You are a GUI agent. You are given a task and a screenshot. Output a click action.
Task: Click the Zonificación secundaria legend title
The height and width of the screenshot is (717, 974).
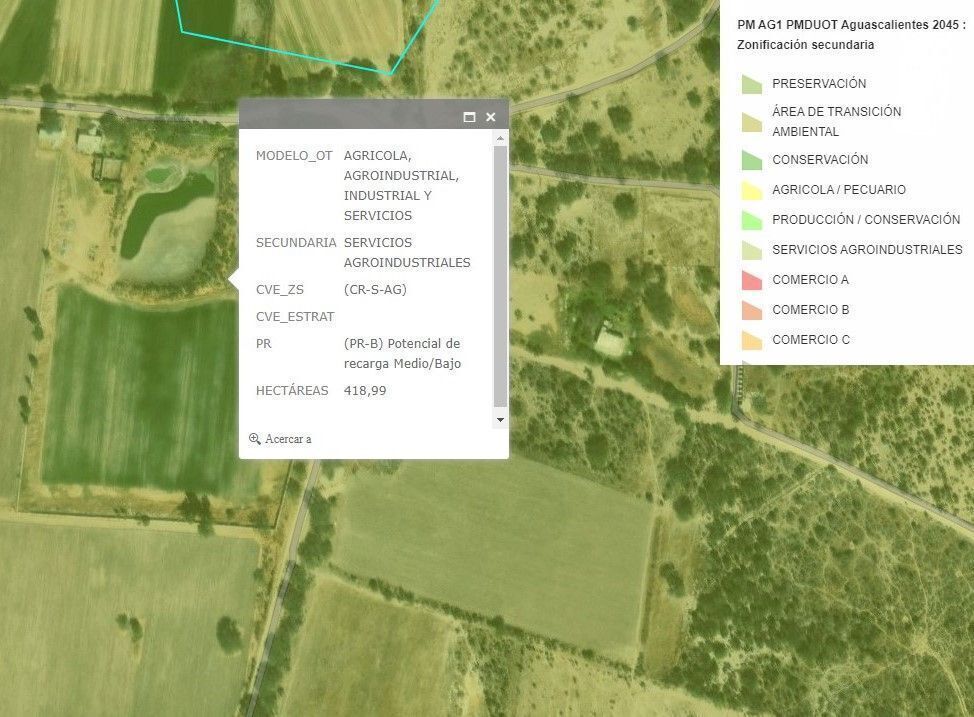(805, 45)
